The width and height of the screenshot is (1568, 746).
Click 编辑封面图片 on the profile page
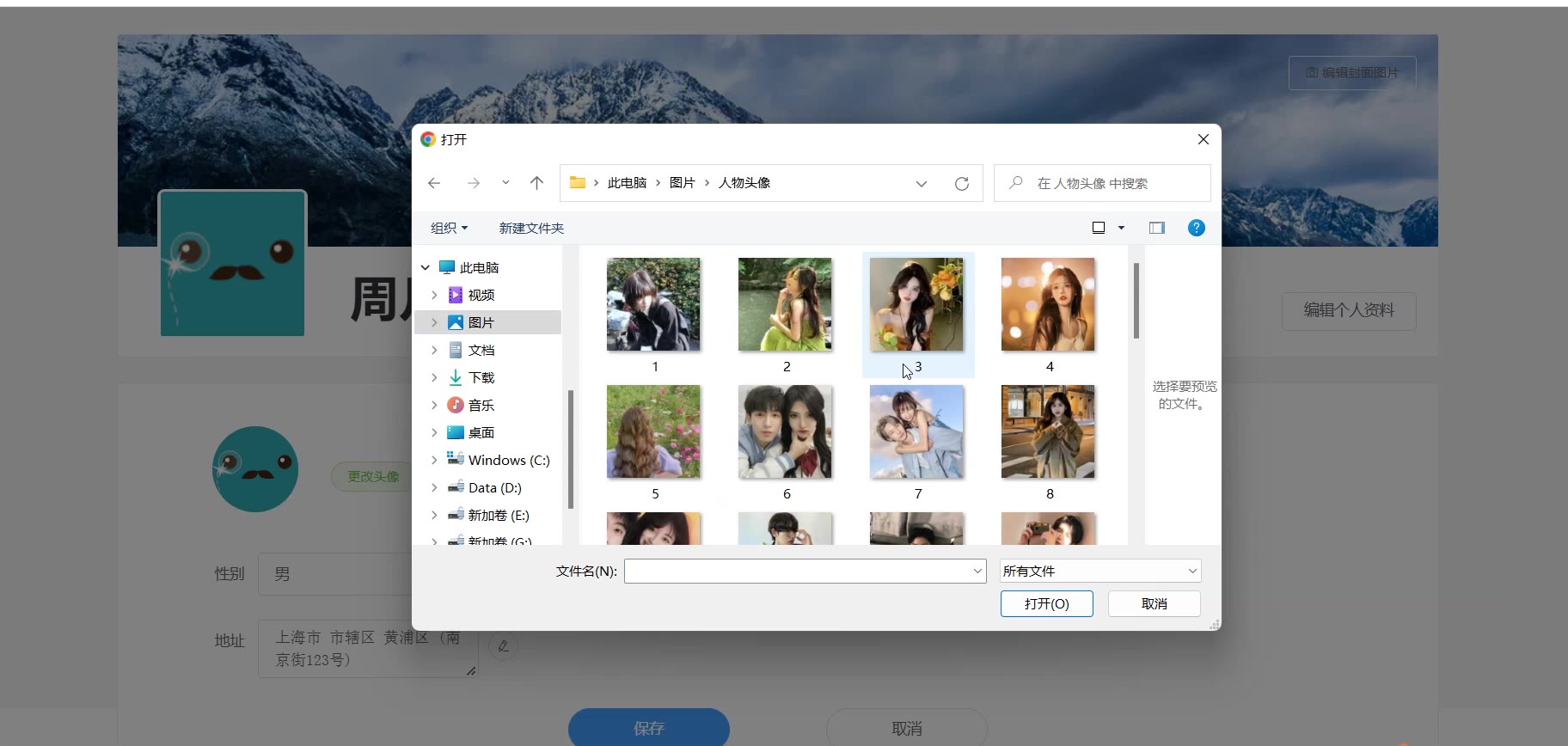point(1352,73)
